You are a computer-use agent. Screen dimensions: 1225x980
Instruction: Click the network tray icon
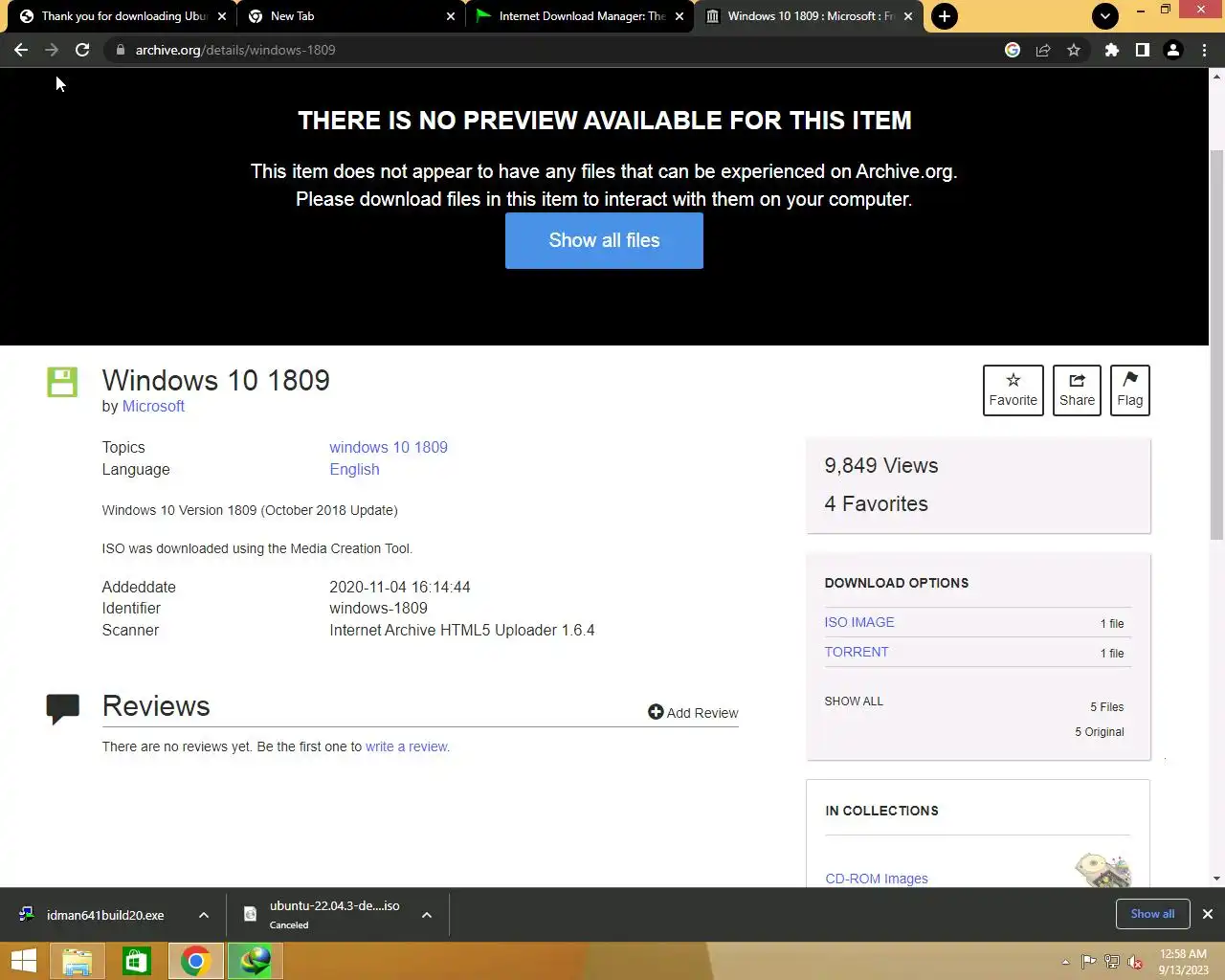click(1112, 962)
